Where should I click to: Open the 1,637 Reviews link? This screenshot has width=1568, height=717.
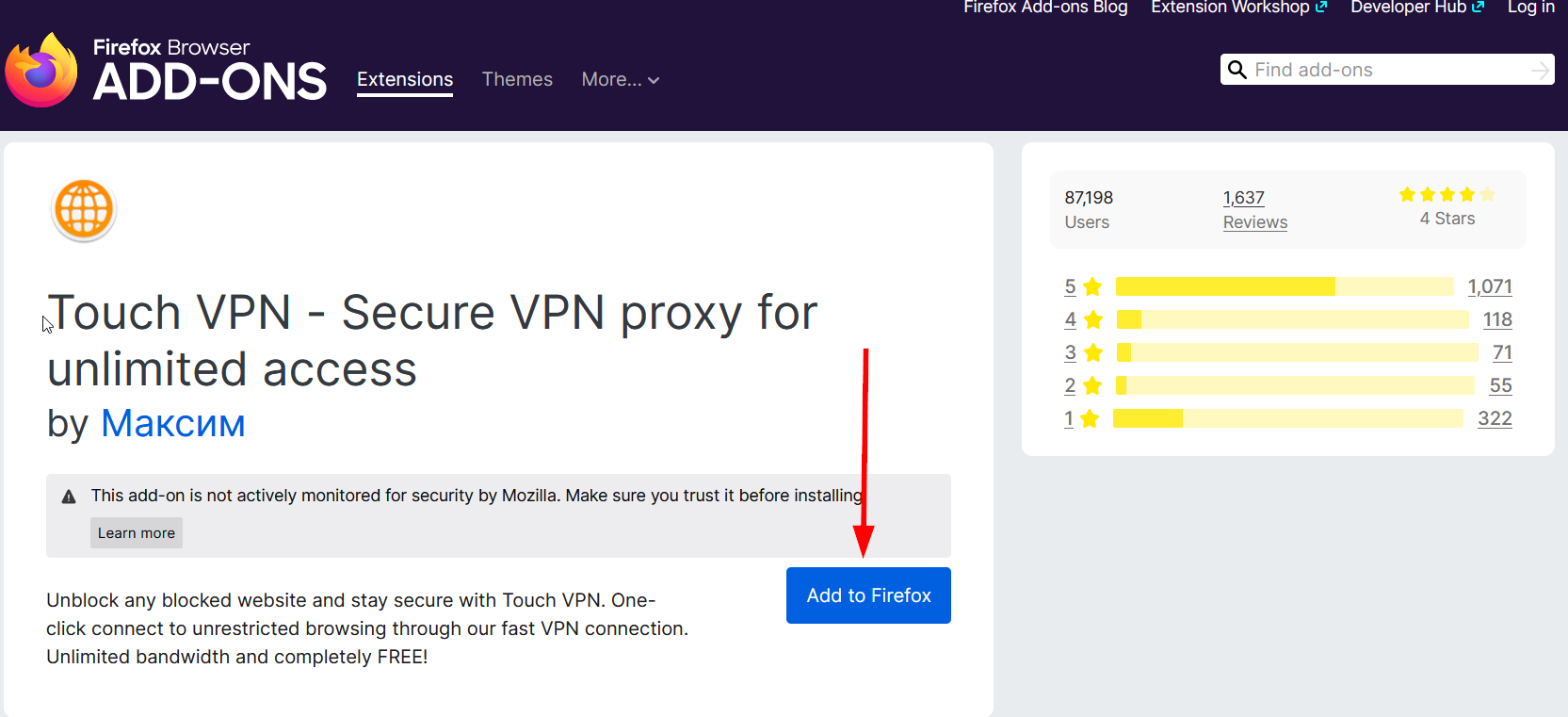(x=1254, y=209)
